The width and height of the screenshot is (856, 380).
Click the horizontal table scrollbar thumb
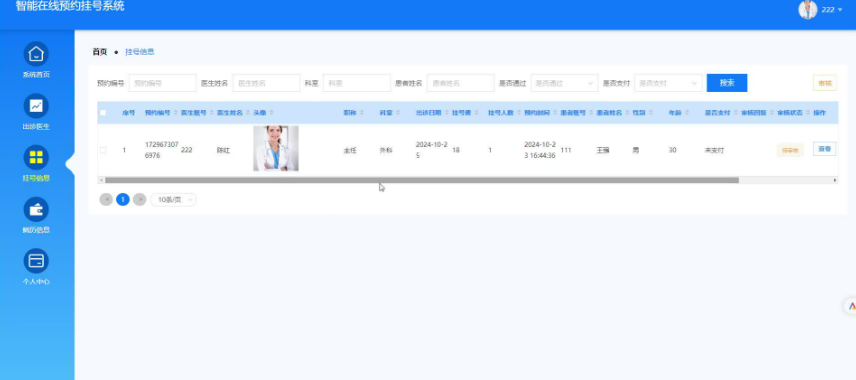coord(421,180)
